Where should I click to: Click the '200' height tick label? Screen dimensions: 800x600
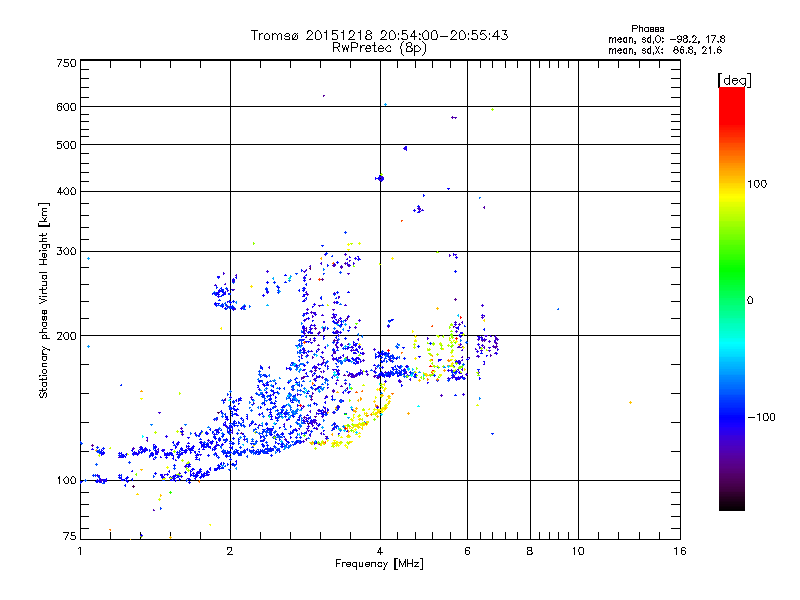coord(66,336)
